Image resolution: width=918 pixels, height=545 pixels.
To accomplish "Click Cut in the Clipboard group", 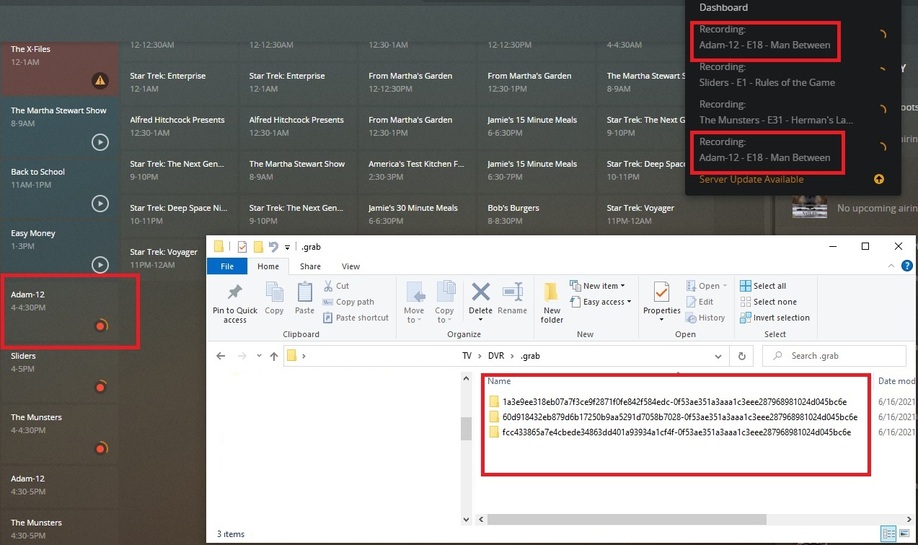I will [x=336, y=286].
